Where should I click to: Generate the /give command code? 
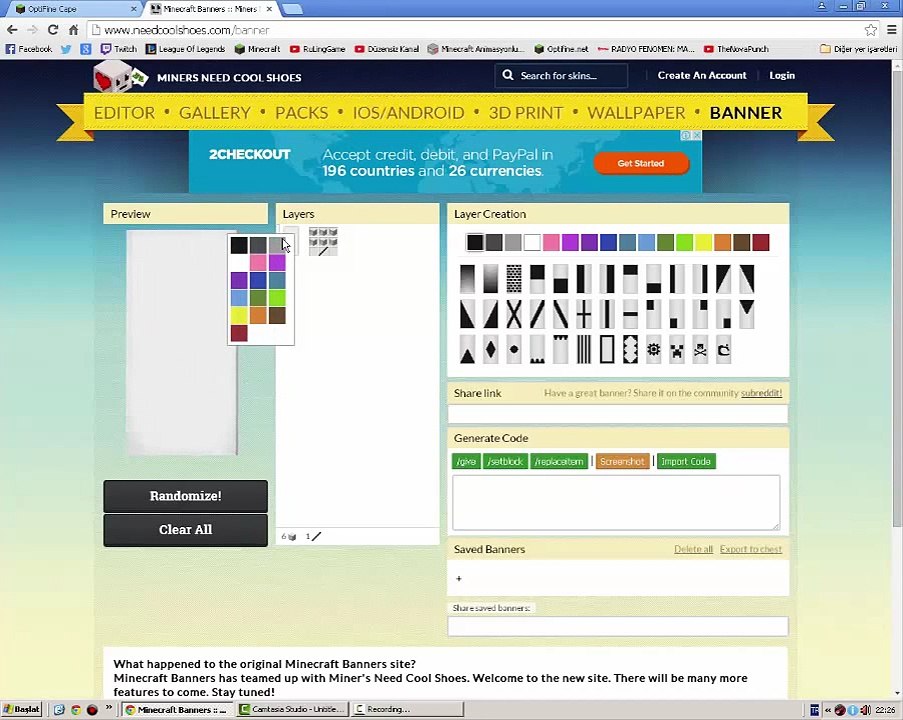tap(466, 461)
